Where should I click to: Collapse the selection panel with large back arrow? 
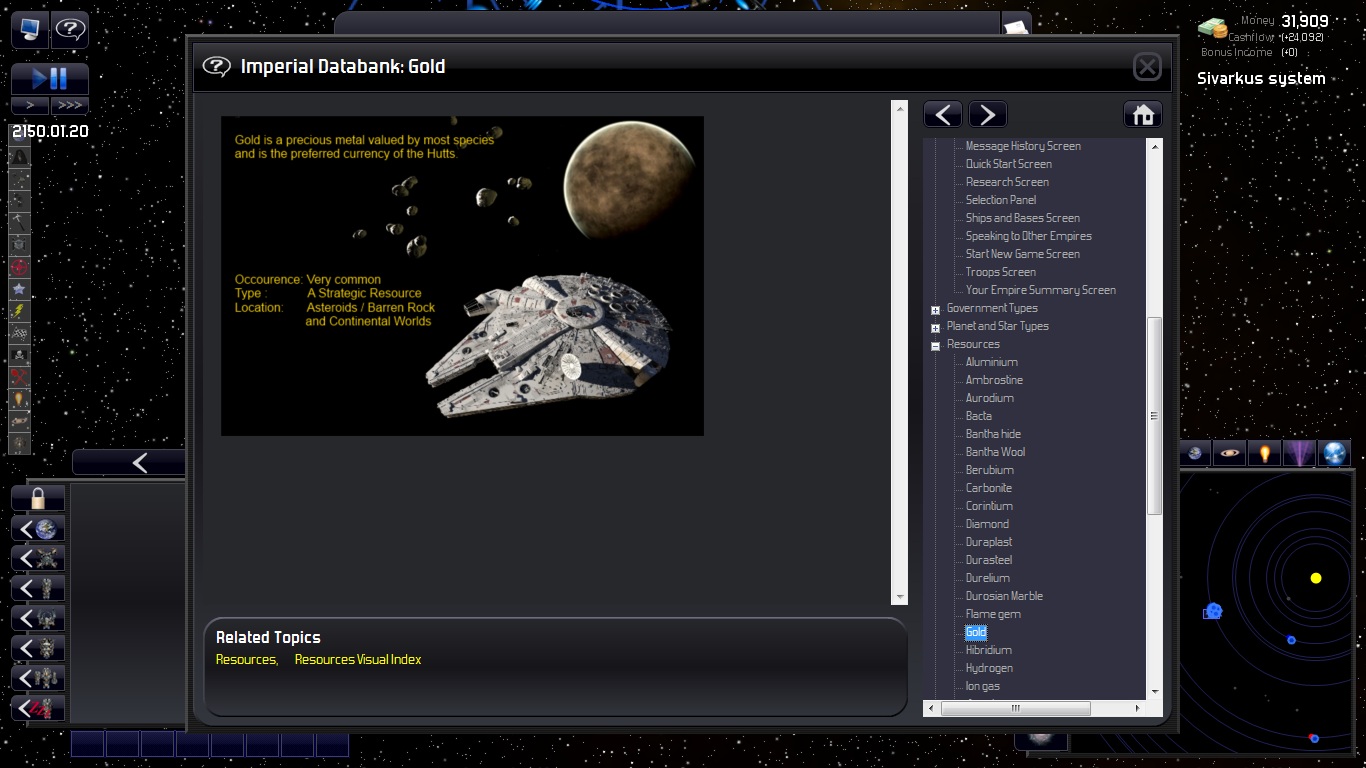129,462
